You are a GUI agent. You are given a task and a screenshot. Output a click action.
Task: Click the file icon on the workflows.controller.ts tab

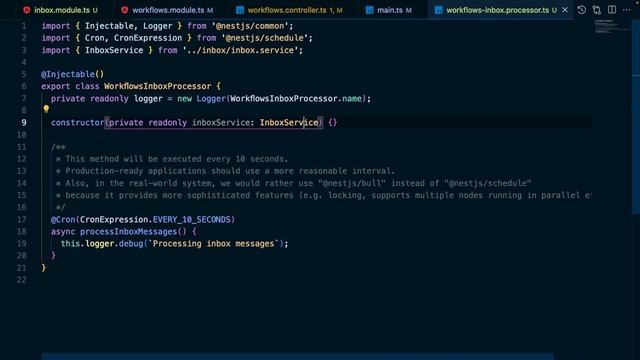(240, 10)
